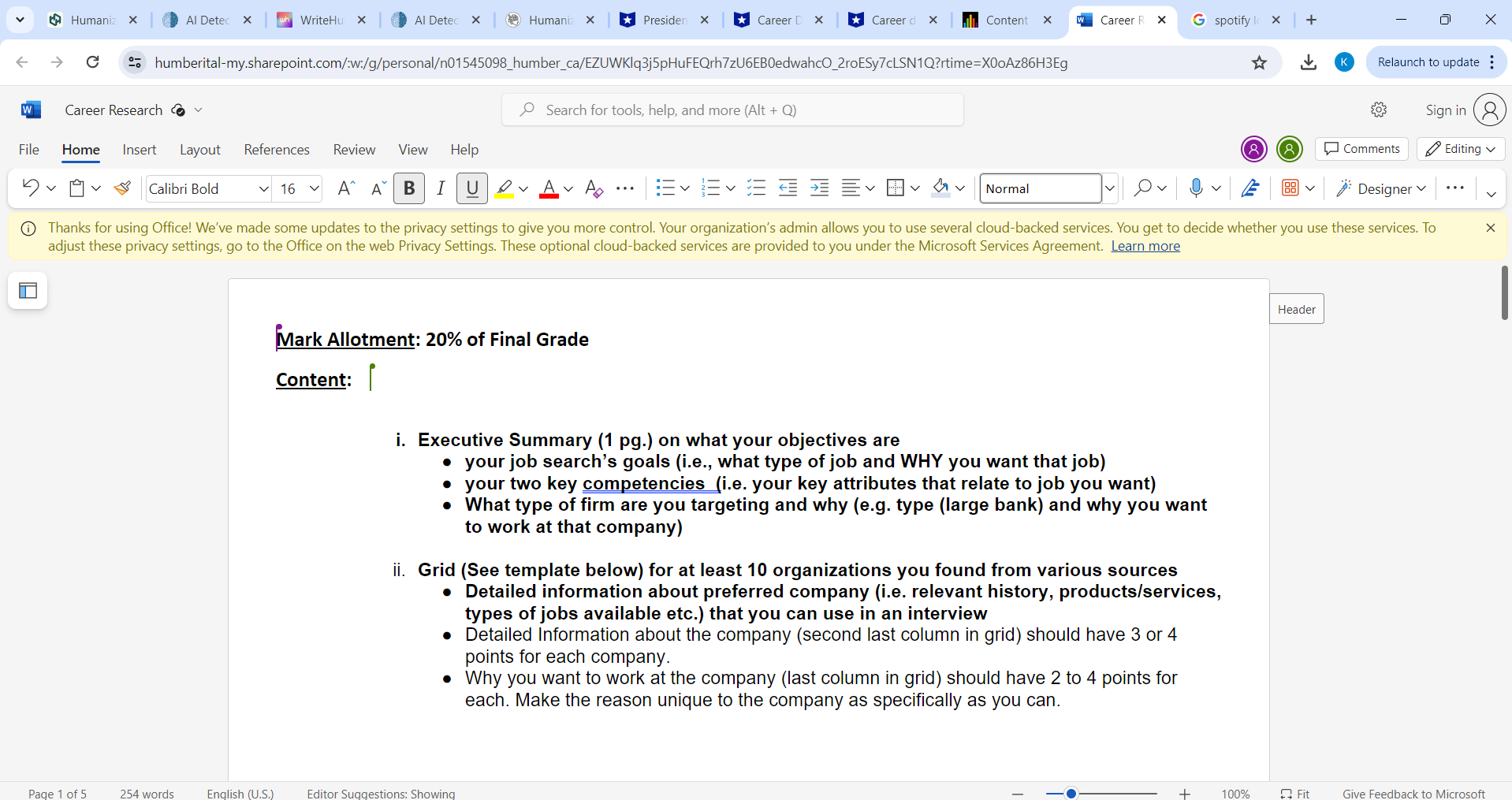Image resolution: width=1512 pixels, height=800 pixels.
Task: Open the font color dropdown arrow
Action: click(568, 189)
